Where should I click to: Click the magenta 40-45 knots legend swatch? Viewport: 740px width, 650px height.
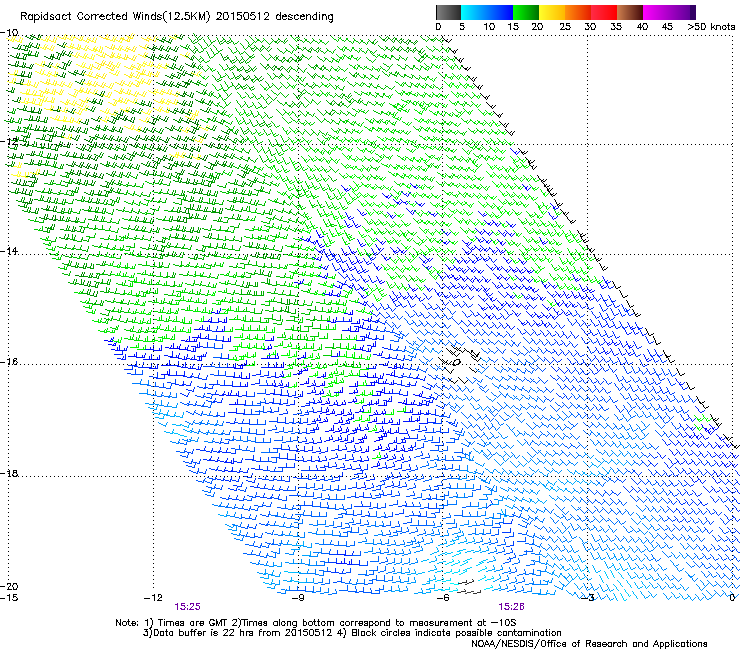pyautogui.click(x=656, y=12)
